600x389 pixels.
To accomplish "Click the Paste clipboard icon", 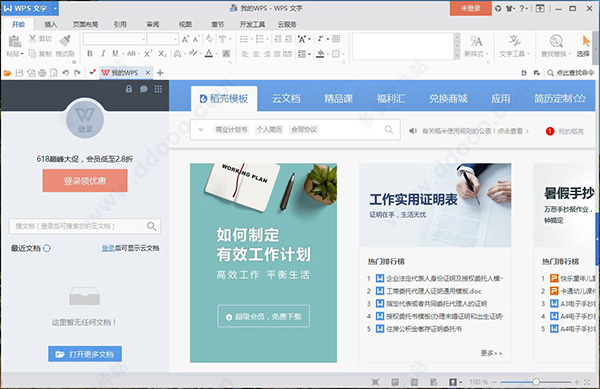I will (15, 41).
